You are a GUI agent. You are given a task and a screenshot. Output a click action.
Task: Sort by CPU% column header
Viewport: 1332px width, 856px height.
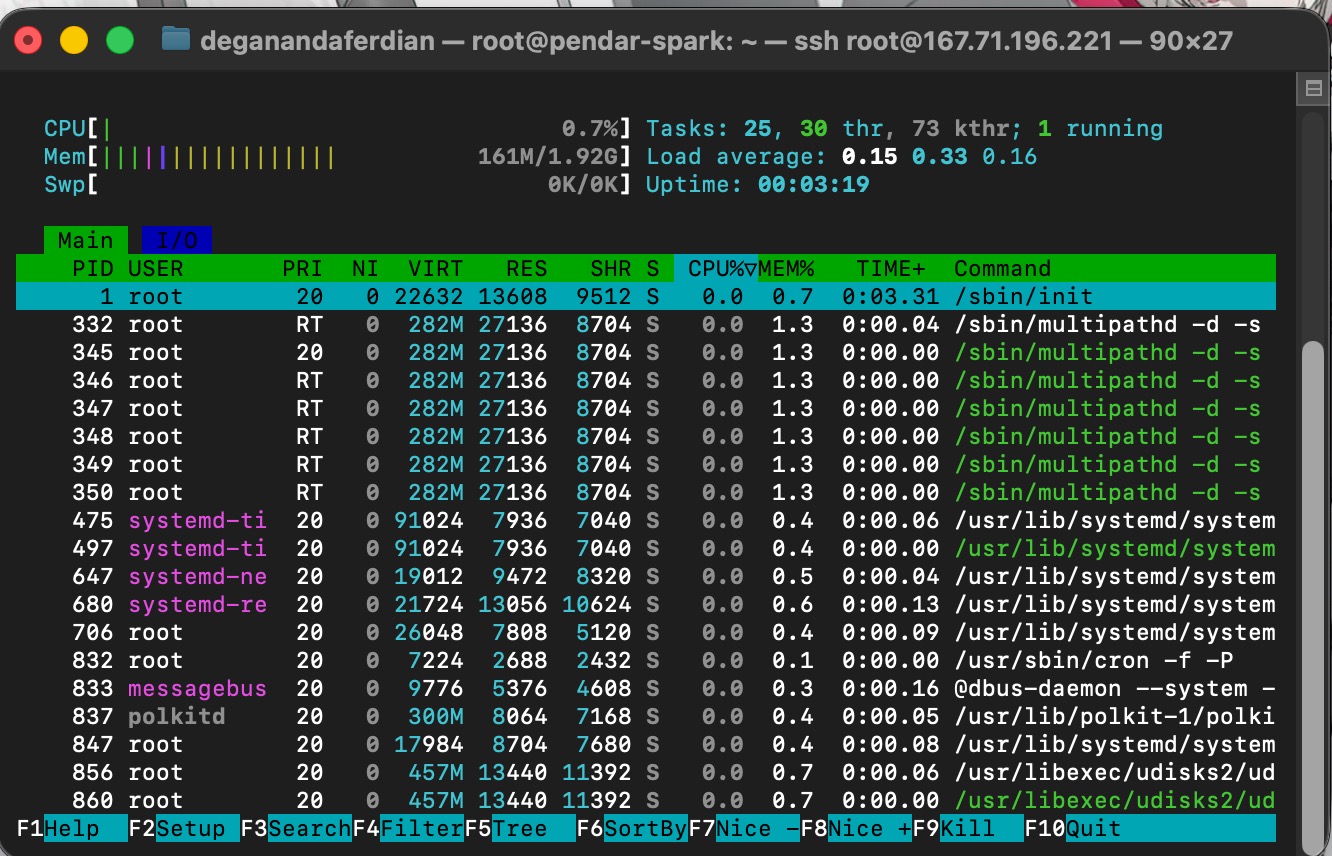coord(715,268)
